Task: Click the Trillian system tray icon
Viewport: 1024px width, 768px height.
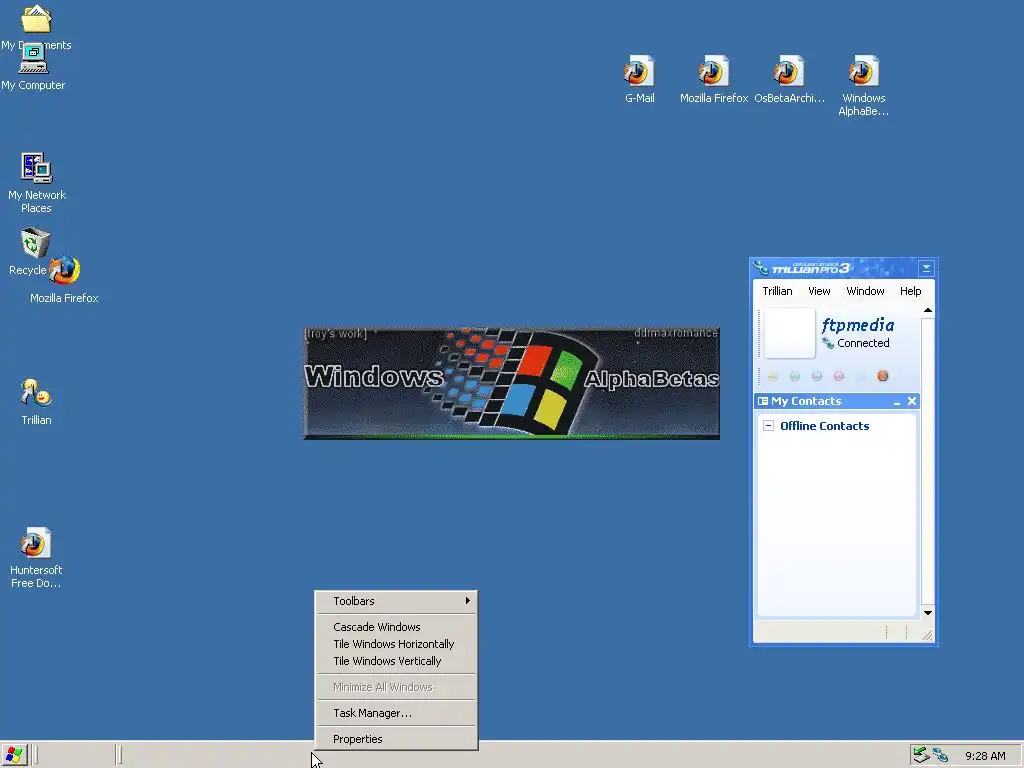Action: click(x=940, y=756)
